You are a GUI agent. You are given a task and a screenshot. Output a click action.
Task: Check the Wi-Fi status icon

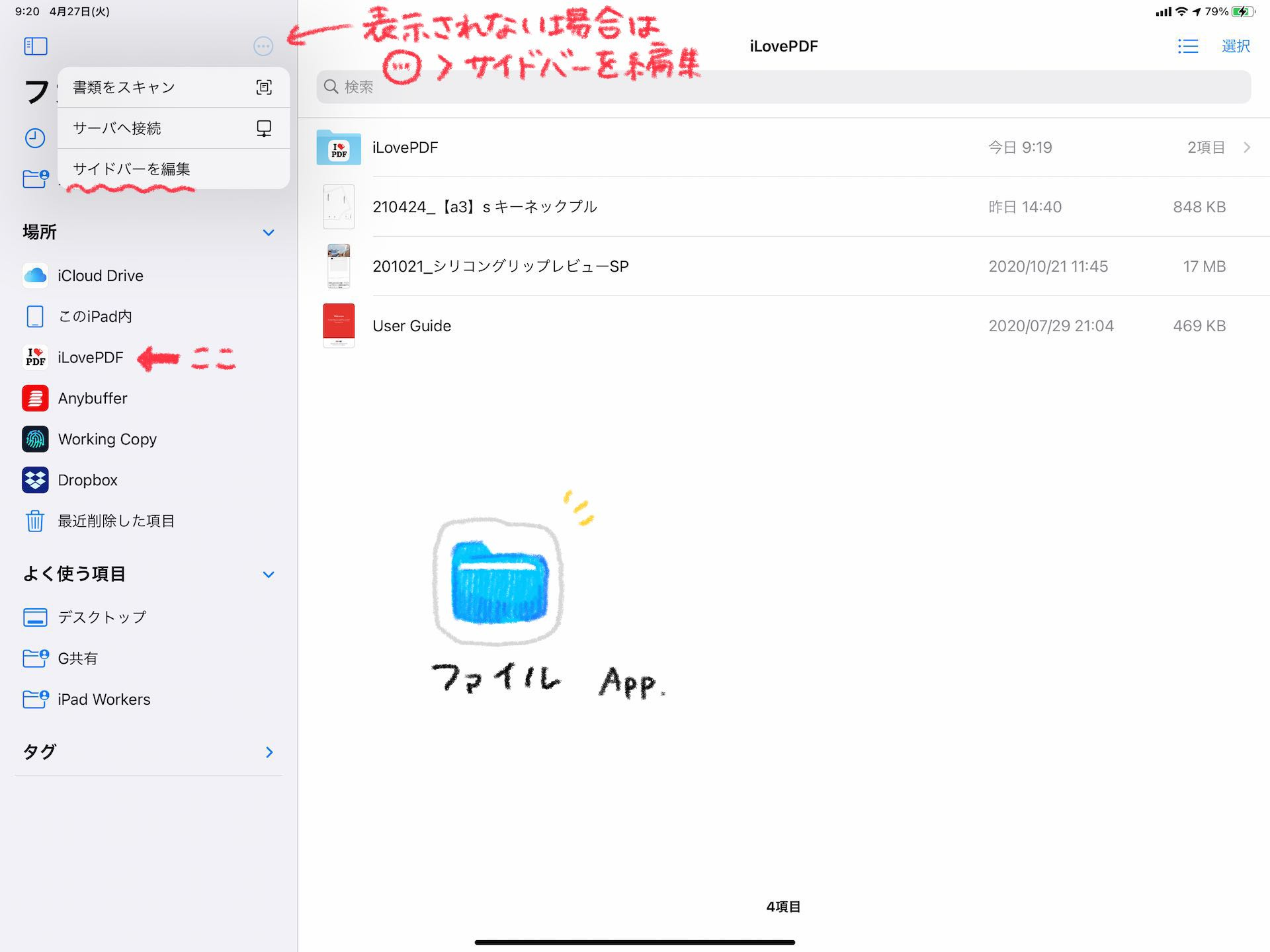1181,11
